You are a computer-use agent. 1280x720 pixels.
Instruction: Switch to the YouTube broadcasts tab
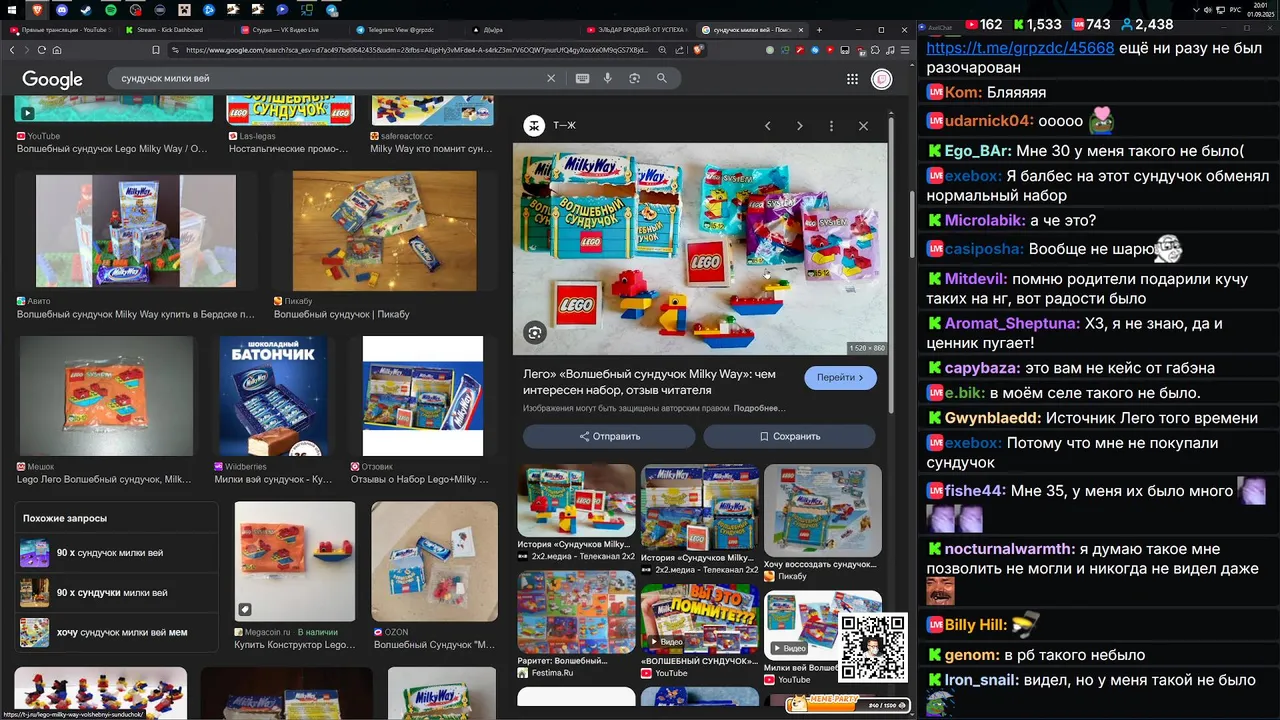(x=62, y=30)
